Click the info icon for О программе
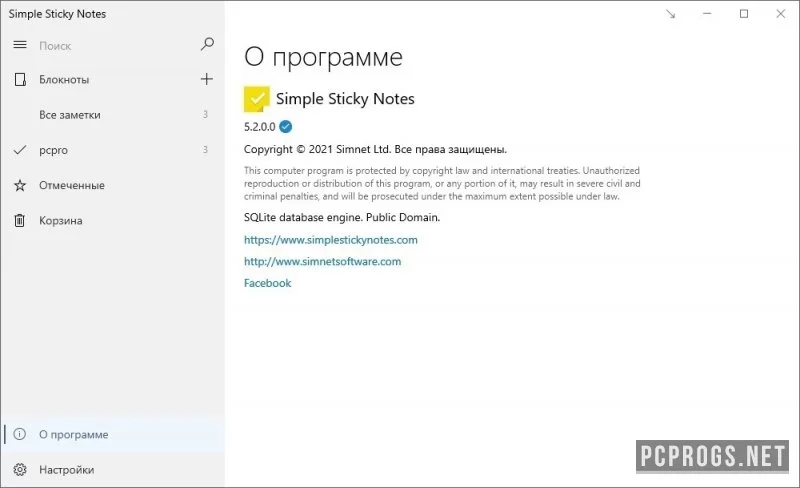Image resolution: width=800 pixels, height=488 pixels. [19, 434]
